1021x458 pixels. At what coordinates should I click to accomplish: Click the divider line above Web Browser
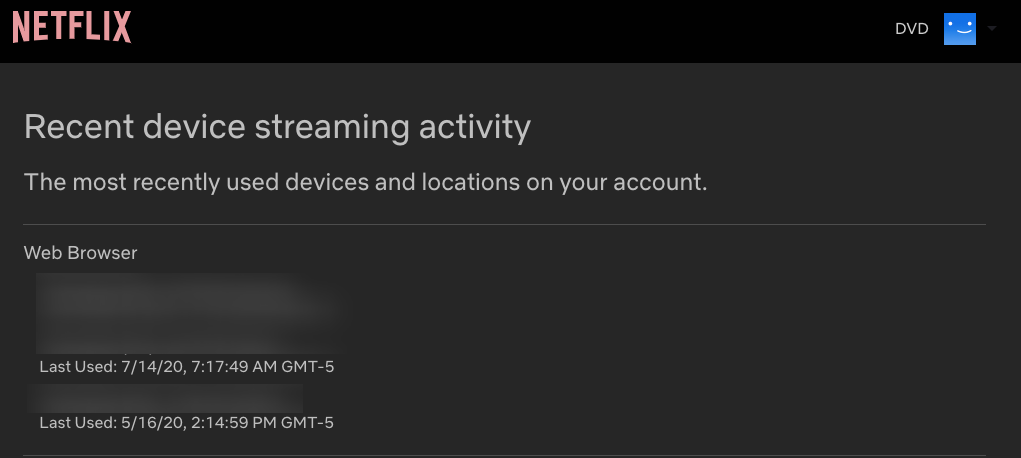(x=504, y=225)
